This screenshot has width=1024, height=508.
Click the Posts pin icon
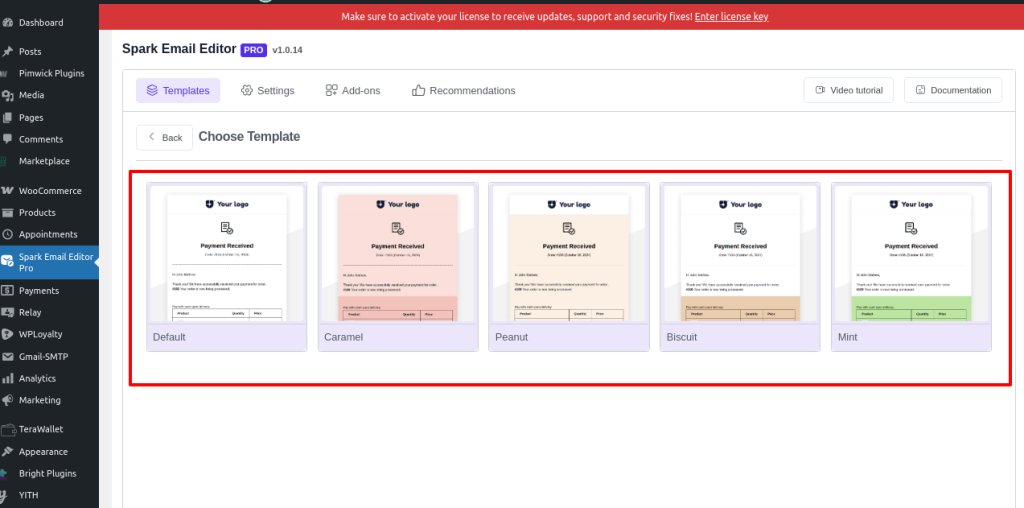click(x=7, y=51)
